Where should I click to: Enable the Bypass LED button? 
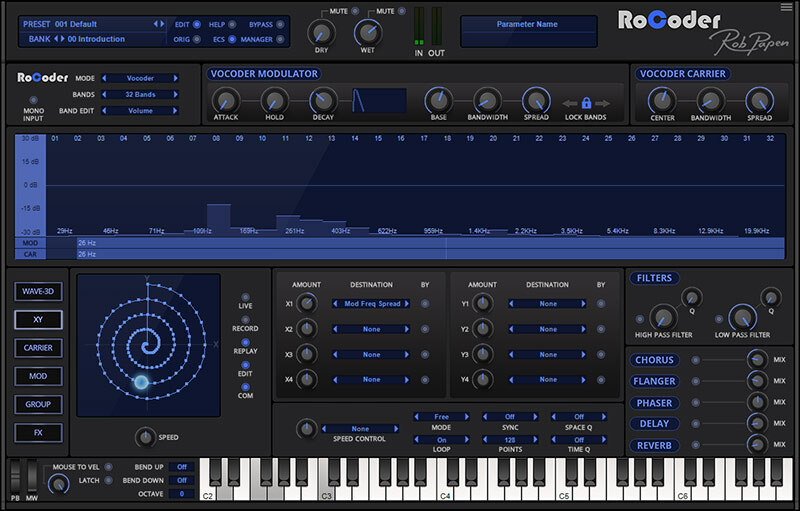pyautogui.click(x=281, y=23)
